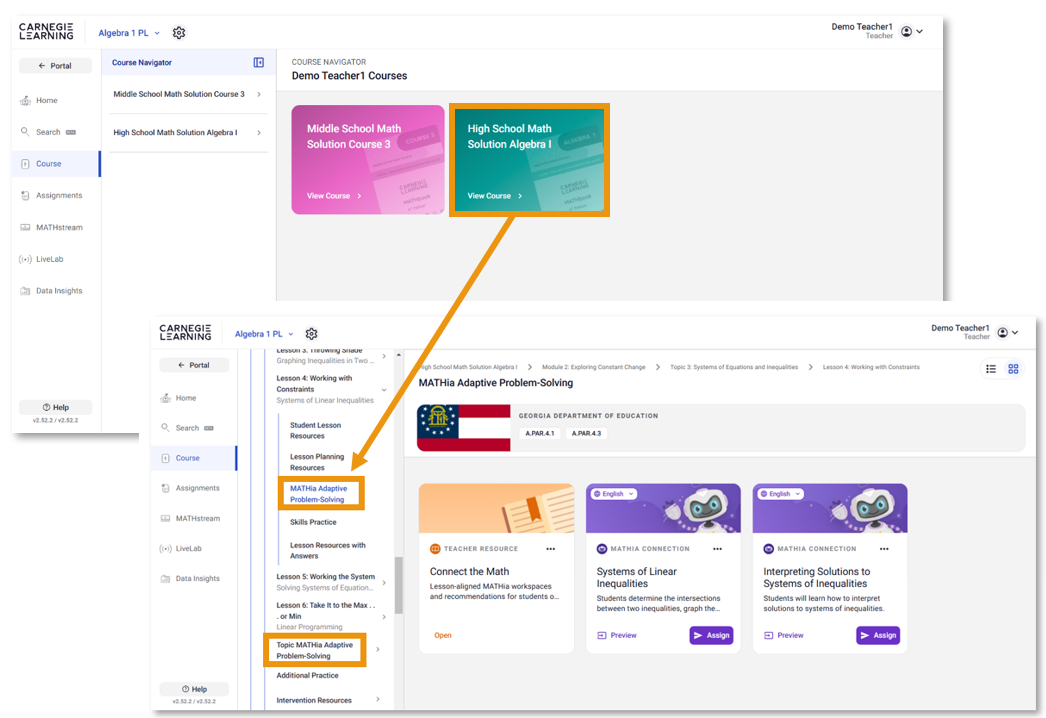
Task: Click Home icon in front window sidebar
Action: [165, 398]
